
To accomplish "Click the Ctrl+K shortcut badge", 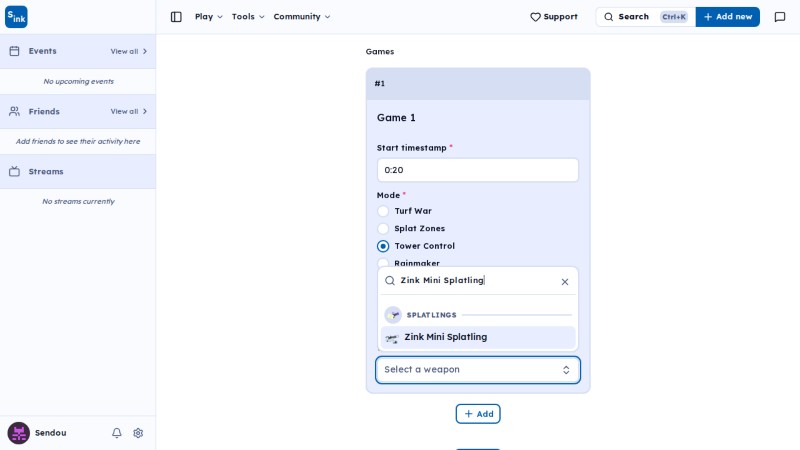I will (x=674, y=17).
